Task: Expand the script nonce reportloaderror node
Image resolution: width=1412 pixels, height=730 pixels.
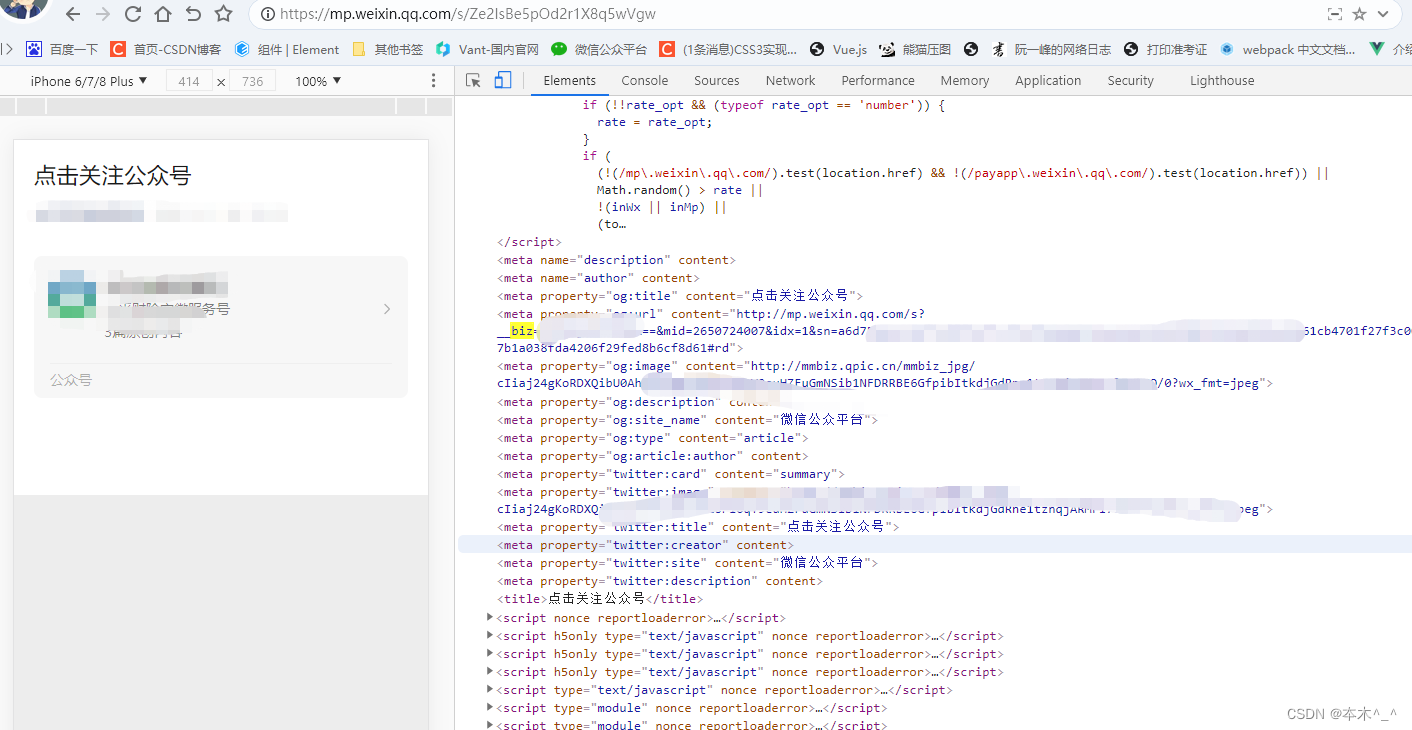Action: [x=491, y=617]
